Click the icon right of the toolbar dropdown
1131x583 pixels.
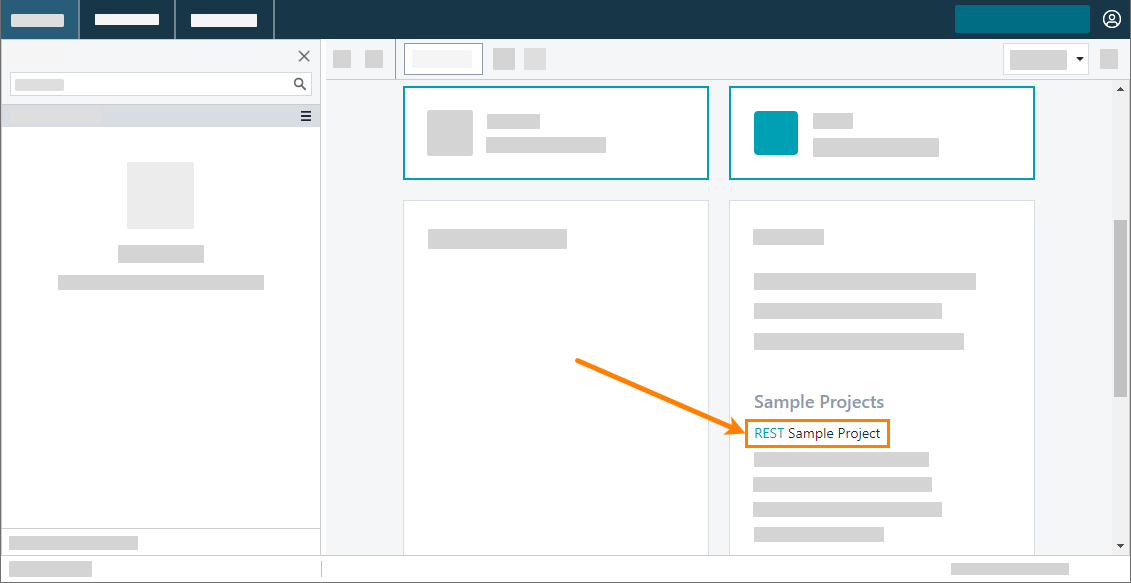(1109, 58)
